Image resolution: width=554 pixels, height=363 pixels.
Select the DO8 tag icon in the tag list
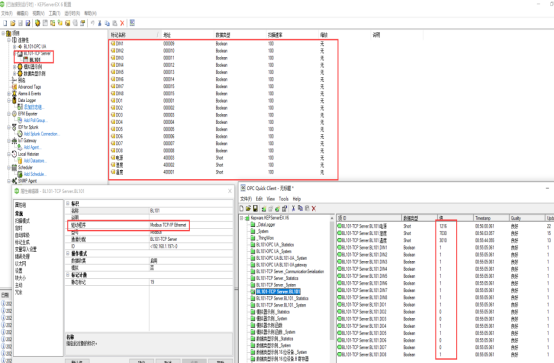pos(113,151)
